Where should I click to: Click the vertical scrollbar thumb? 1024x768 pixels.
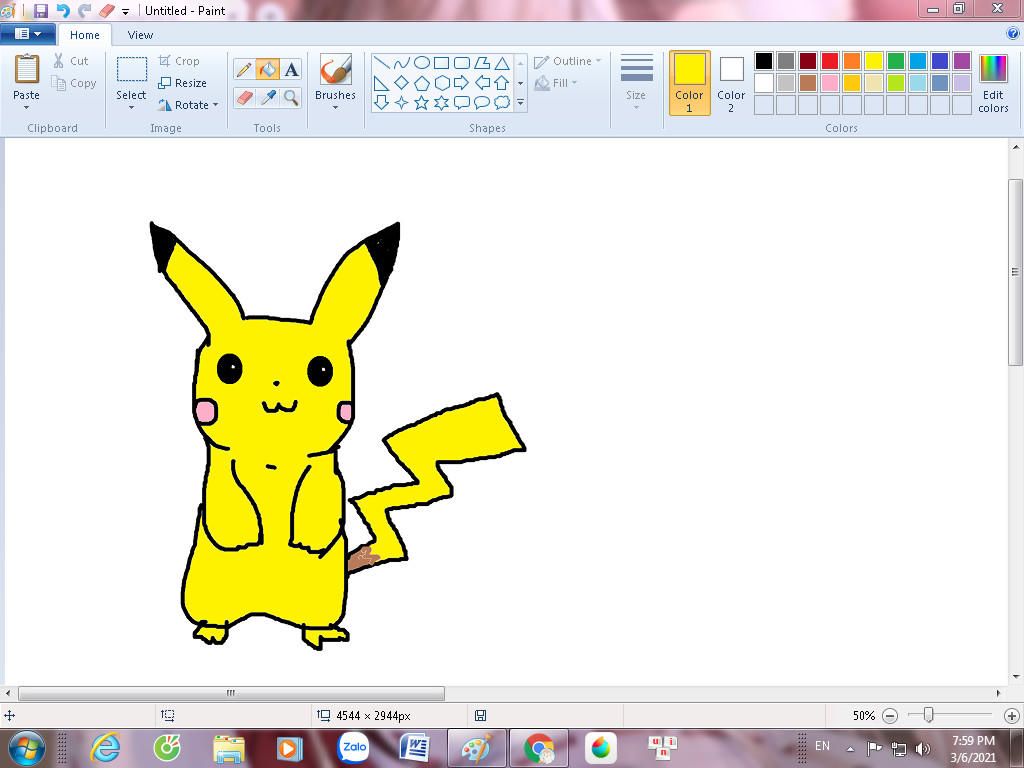coord(1016,272)
